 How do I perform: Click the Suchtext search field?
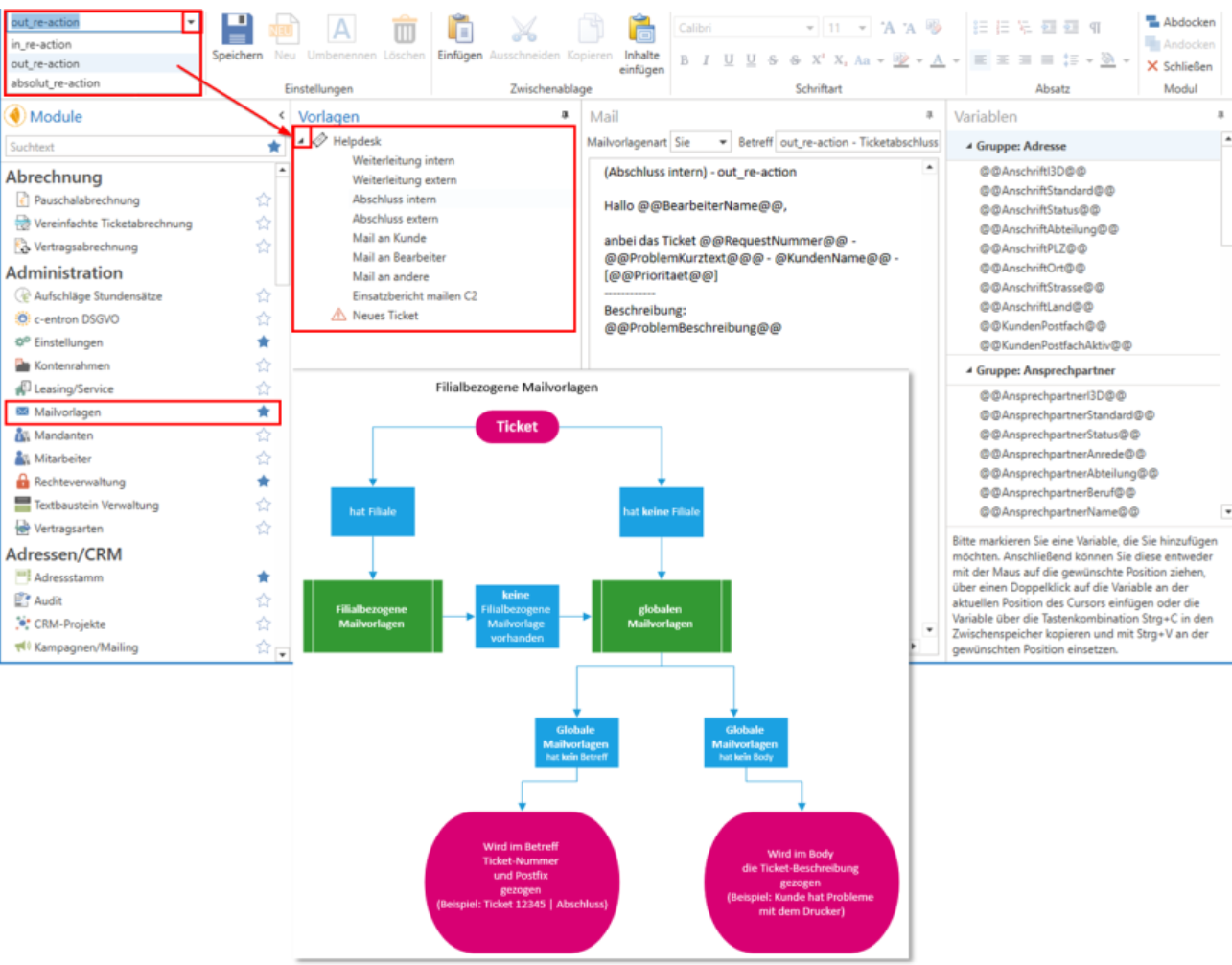pos(134,147)
